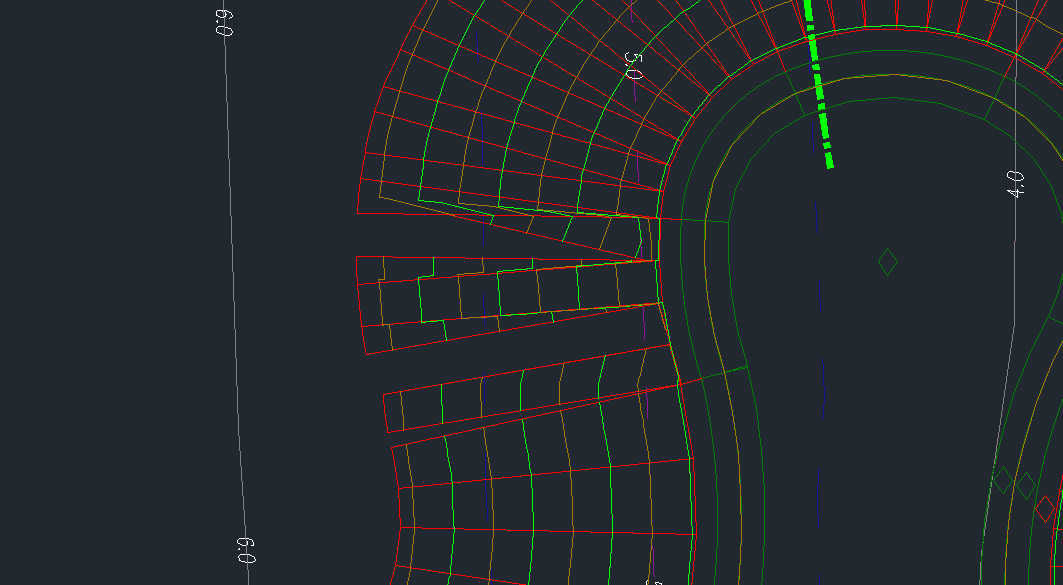Click the short magenta stub below the fan grid
This screenshot has width=1063, height=585.
pos(644,325)
